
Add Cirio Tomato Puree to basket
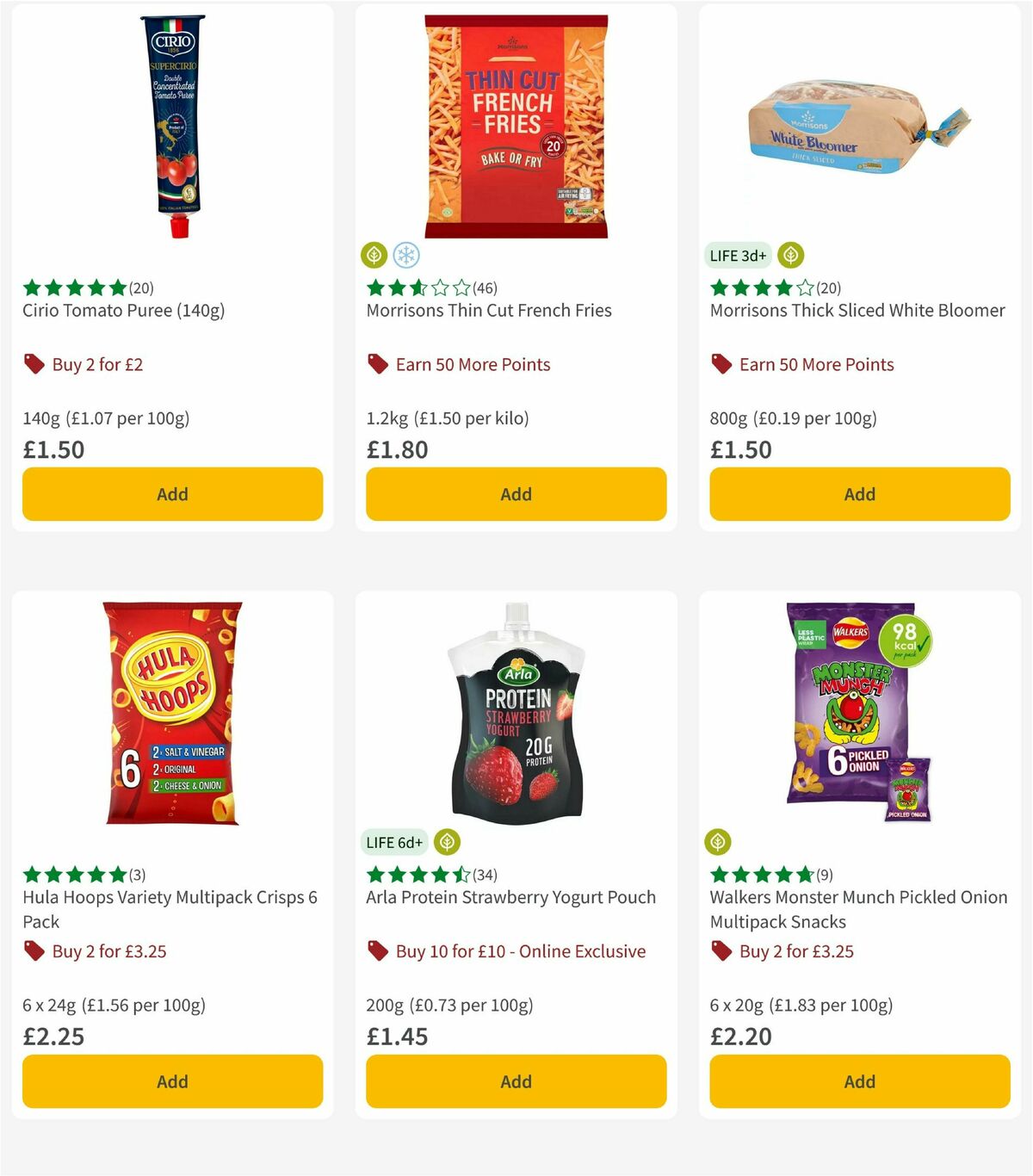(172, 494)
